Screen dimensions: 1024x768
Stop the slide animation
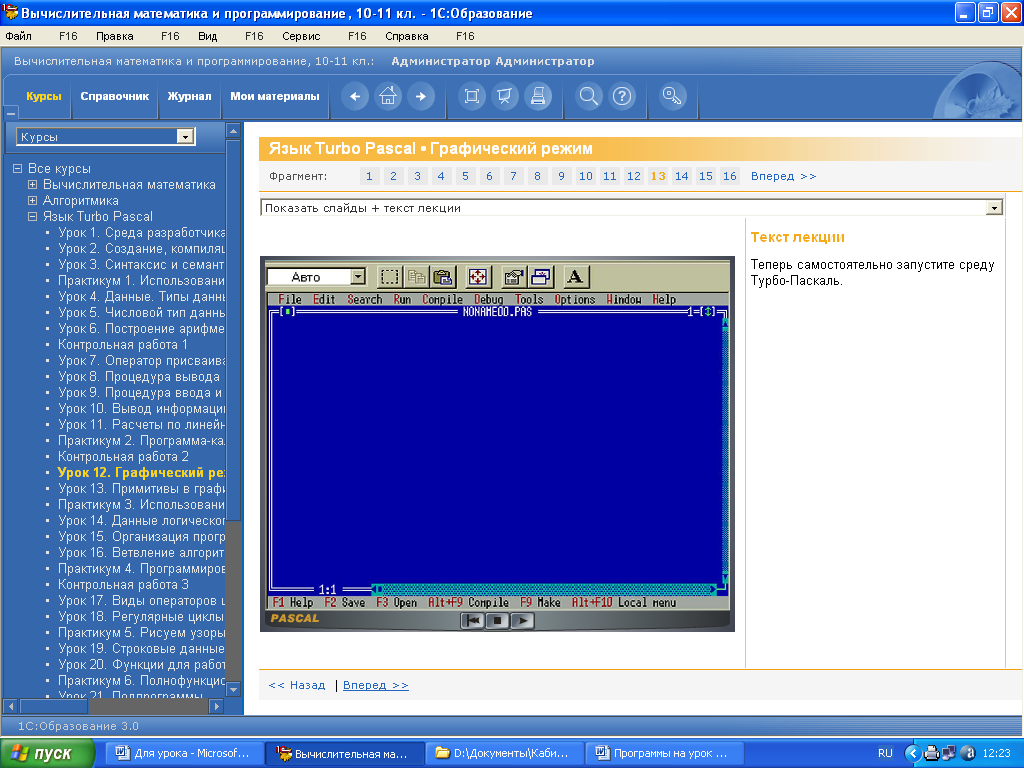pos(497,620)
